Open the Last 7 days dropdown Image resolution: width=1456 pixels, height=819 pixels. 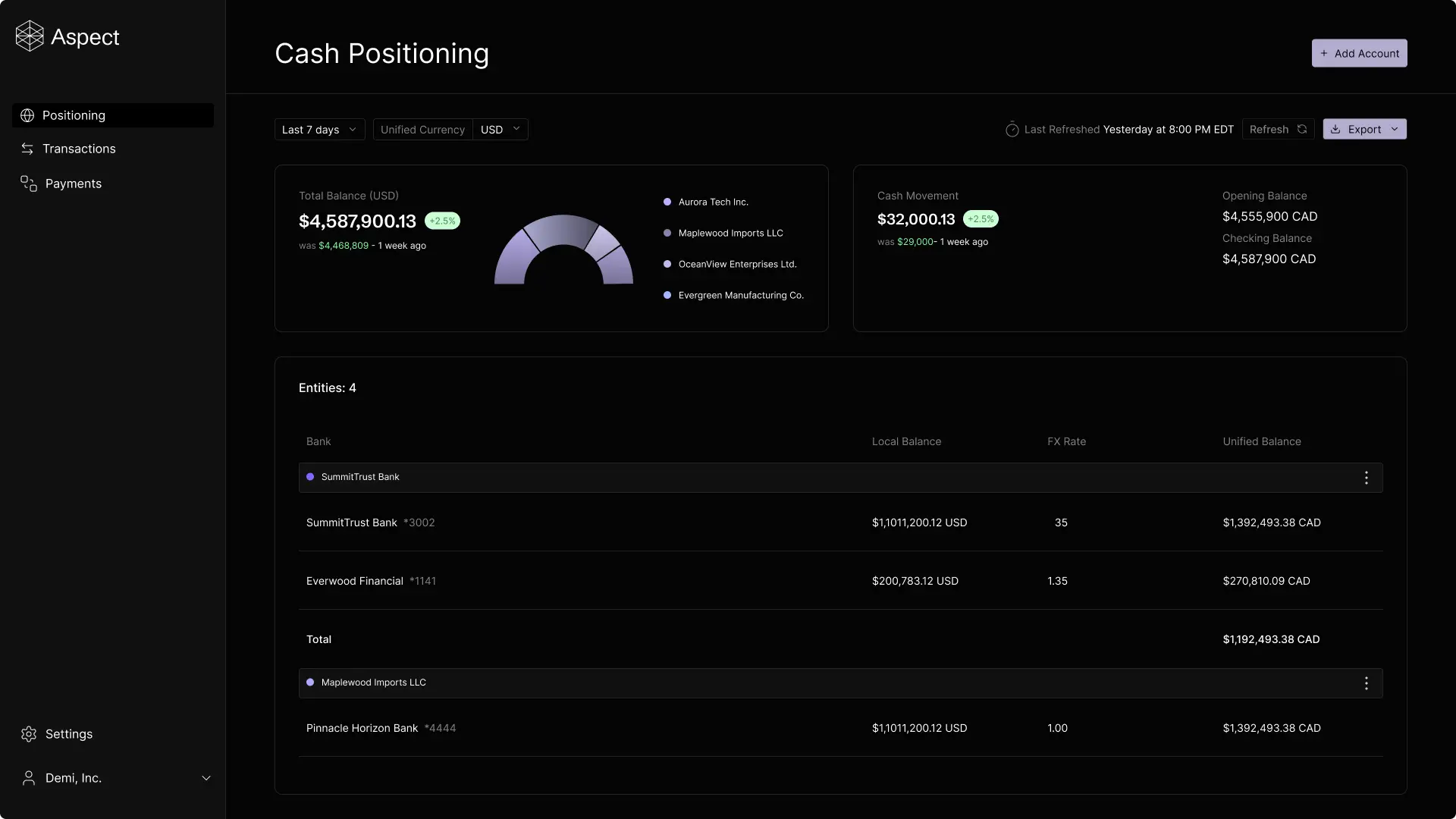pos(318,129)
